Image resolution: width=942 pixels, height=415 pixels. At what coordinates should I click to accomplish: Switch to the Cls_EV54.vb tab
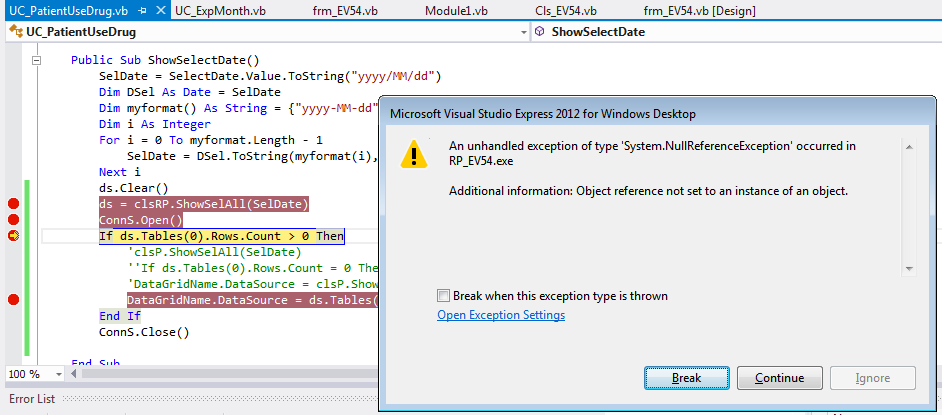point(565,11)
